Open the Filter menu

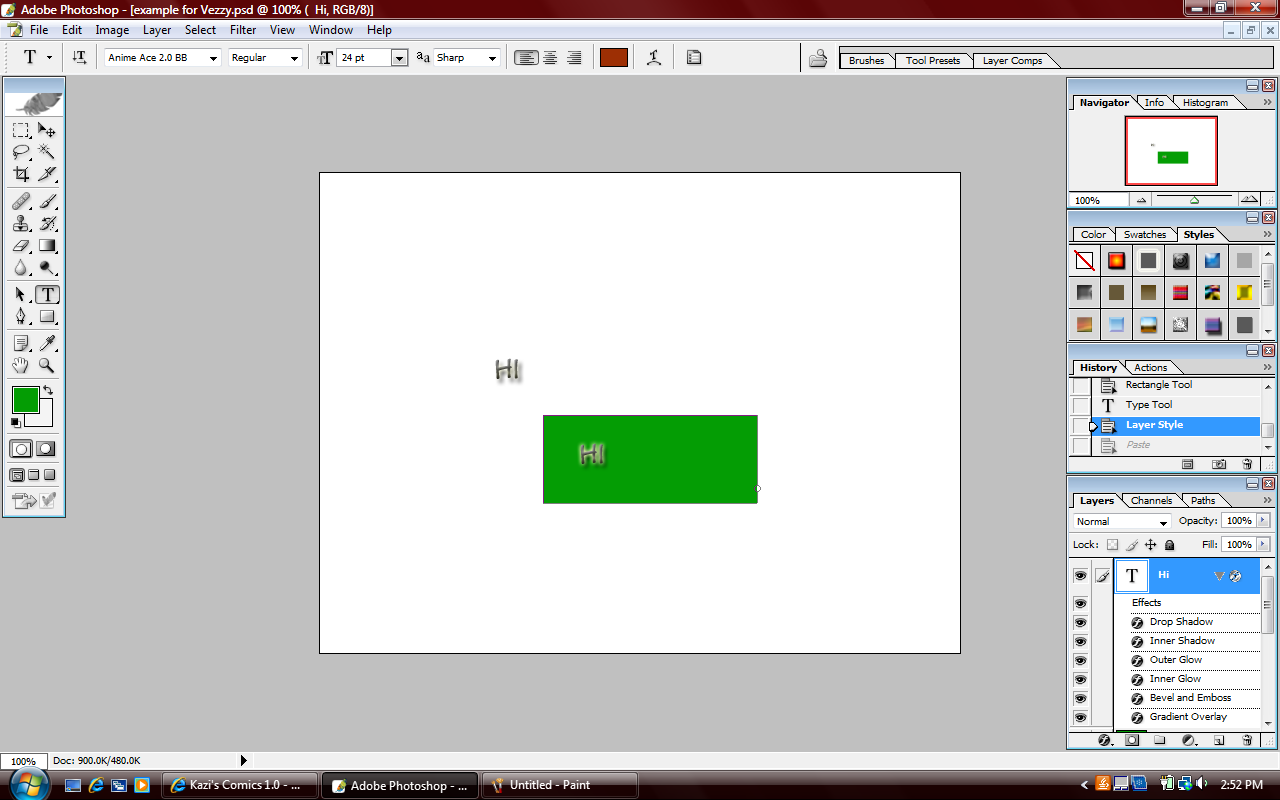tap(243, 29)
